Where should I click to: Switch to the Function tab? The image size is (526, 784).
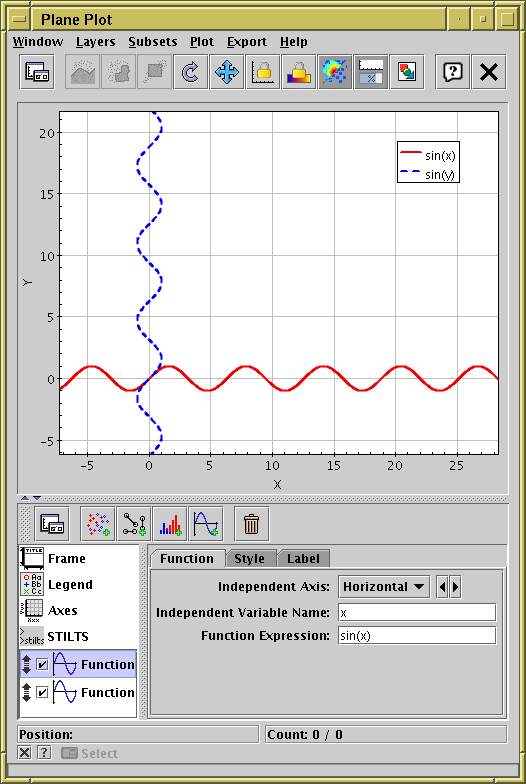(x=187, y=558)
